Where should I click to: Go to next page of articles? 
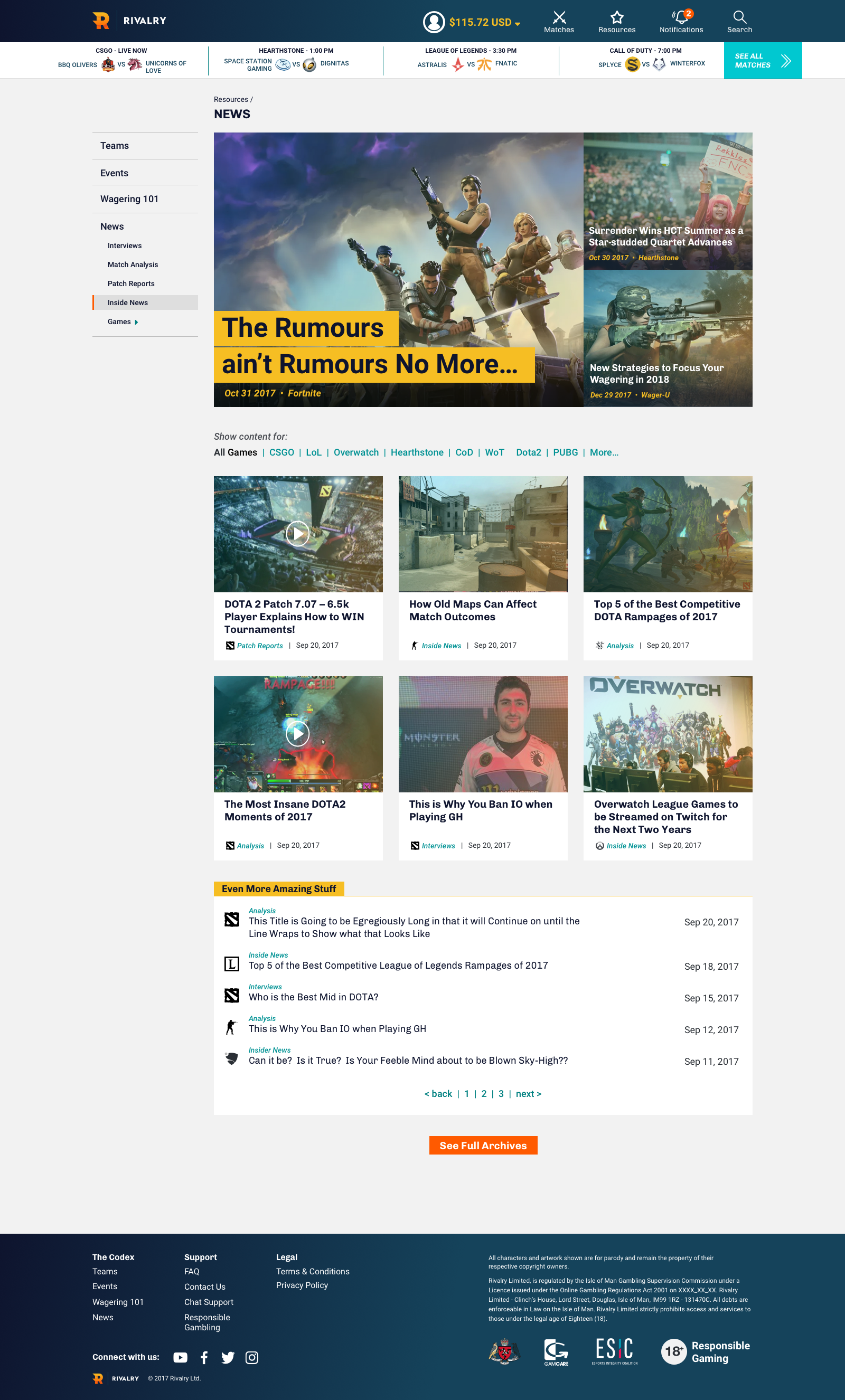(x=529, y=1094)
